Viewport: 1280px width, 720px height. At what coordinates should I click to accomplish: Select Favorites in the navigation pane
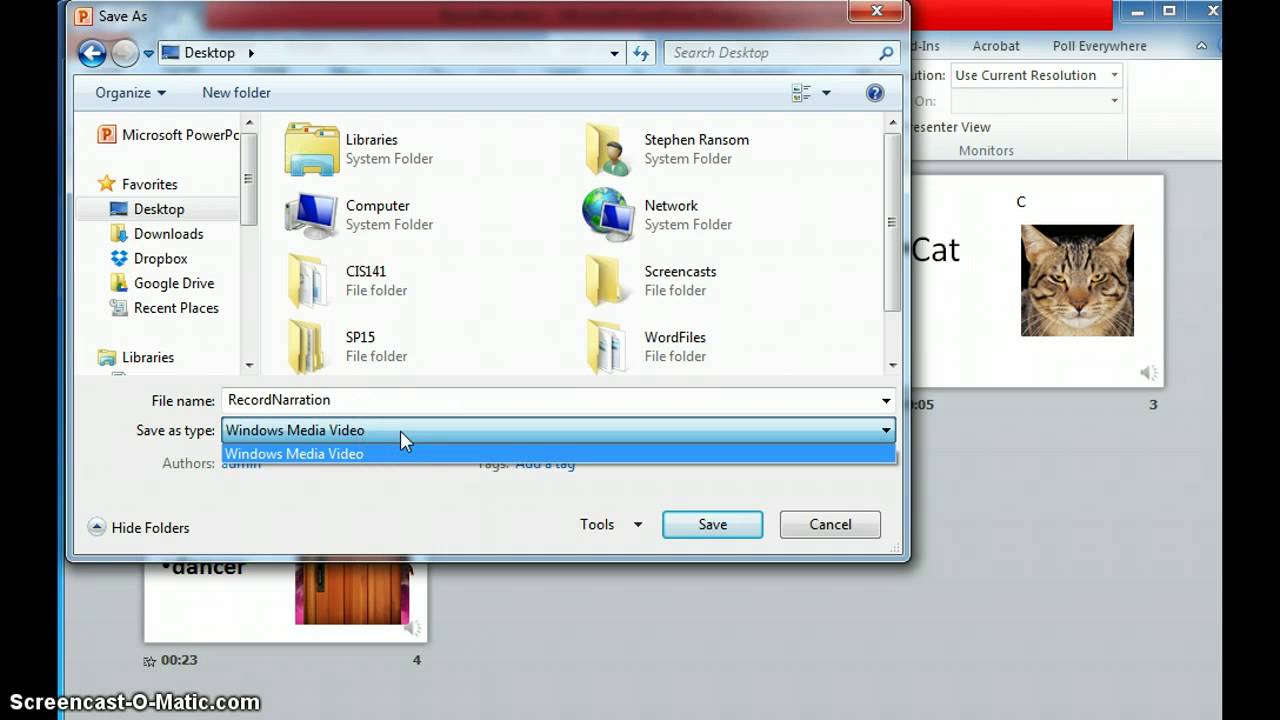tap(138, 184)
